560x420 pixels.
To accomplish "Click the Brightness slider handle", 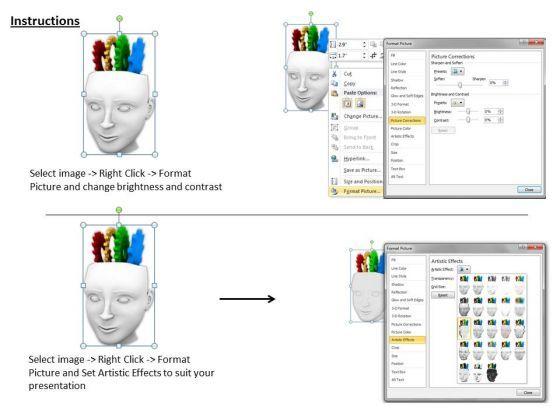I will pyautogui.click(x=468, y=111).
